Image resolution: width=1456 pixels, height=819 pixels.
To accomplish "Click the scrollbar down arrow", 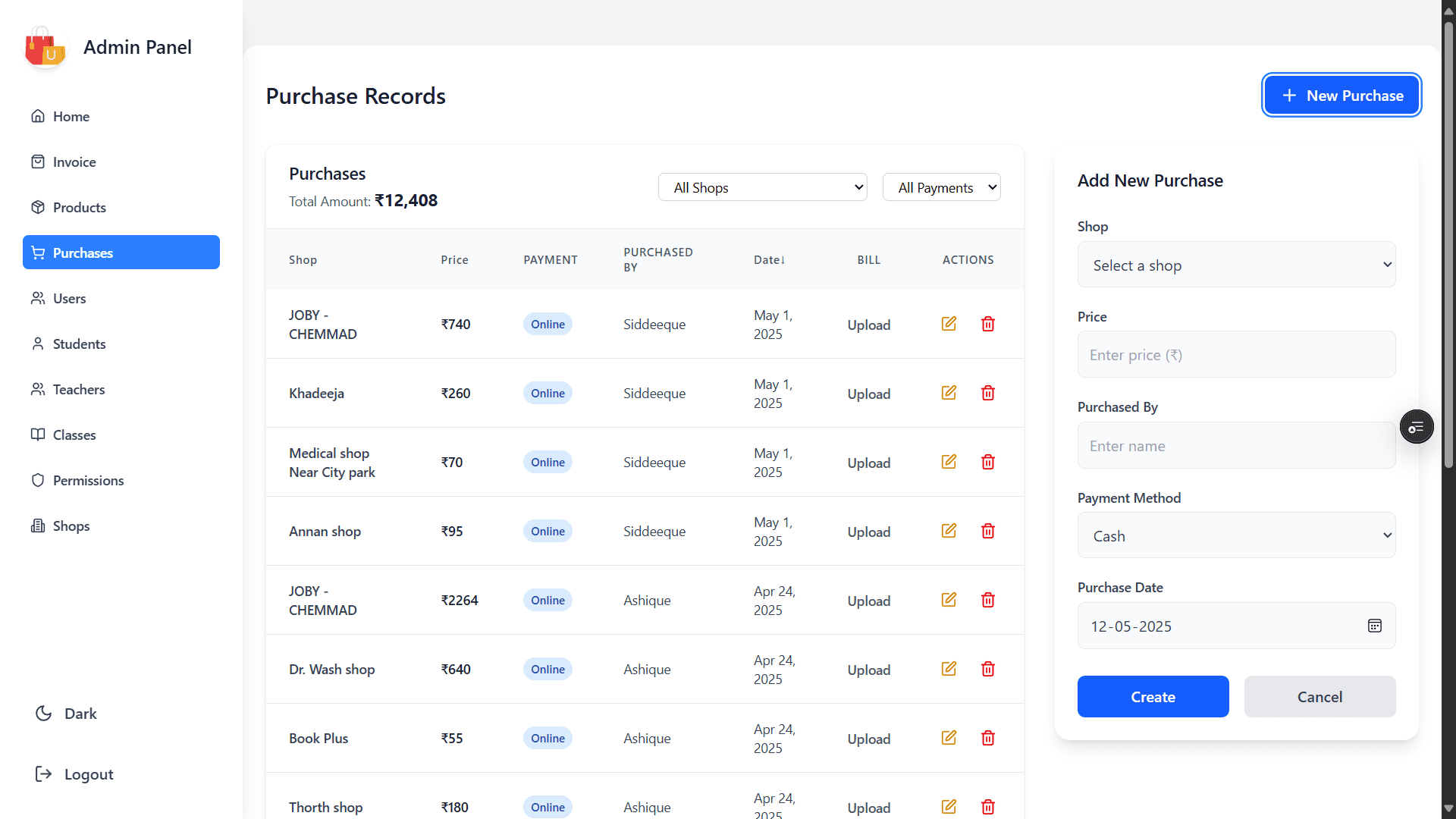I will (1448, 809).
